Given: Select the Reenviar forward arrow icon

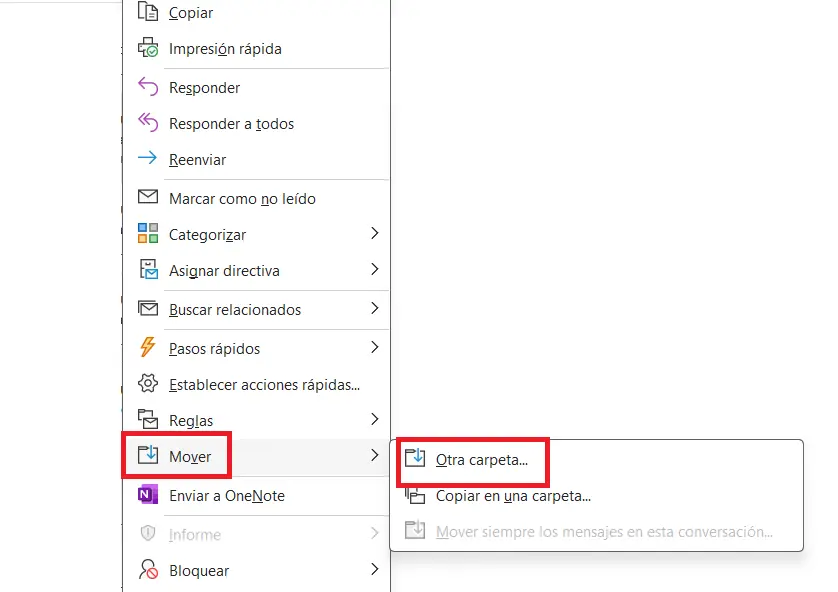Looking at the screenshot, I should (147, 159).
